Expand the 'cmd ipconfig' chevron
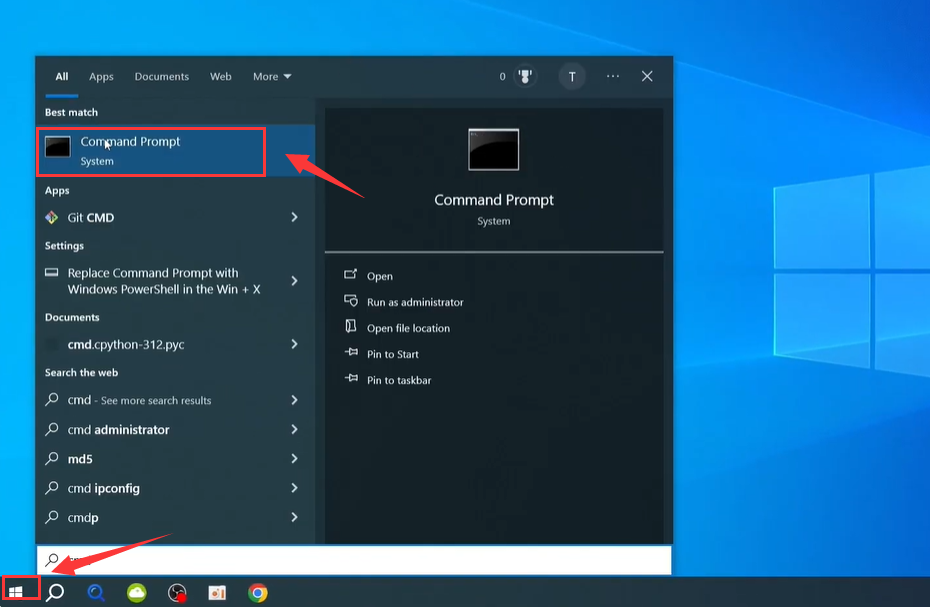 [x=294, y=488]
